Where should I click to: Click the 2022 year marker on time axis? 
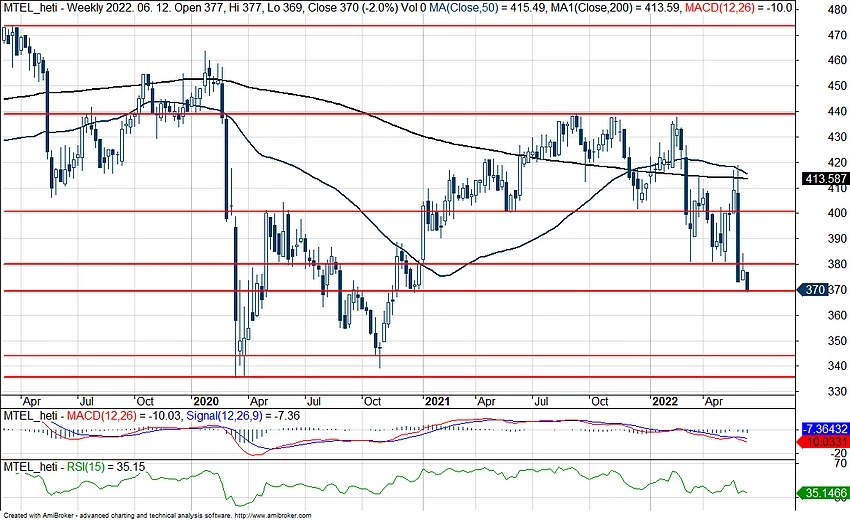tap(664, 399)
